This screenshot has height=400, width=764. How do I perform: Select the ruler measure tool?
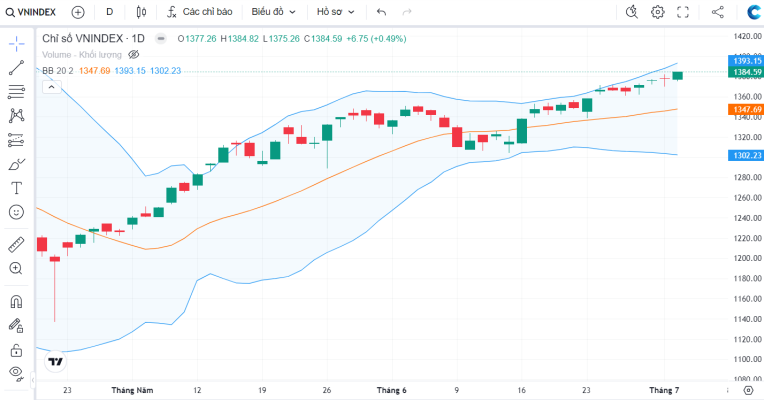coord(17,245)
